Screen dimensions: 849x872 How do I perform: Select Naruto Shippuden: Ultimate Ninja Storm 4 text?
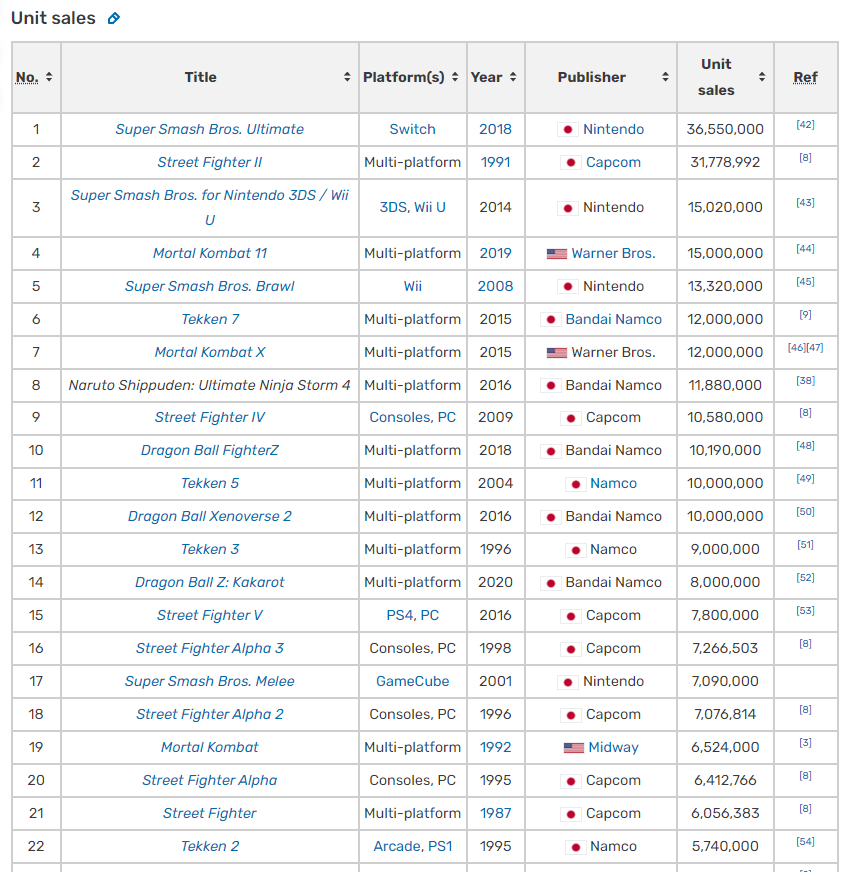point(210,385)
